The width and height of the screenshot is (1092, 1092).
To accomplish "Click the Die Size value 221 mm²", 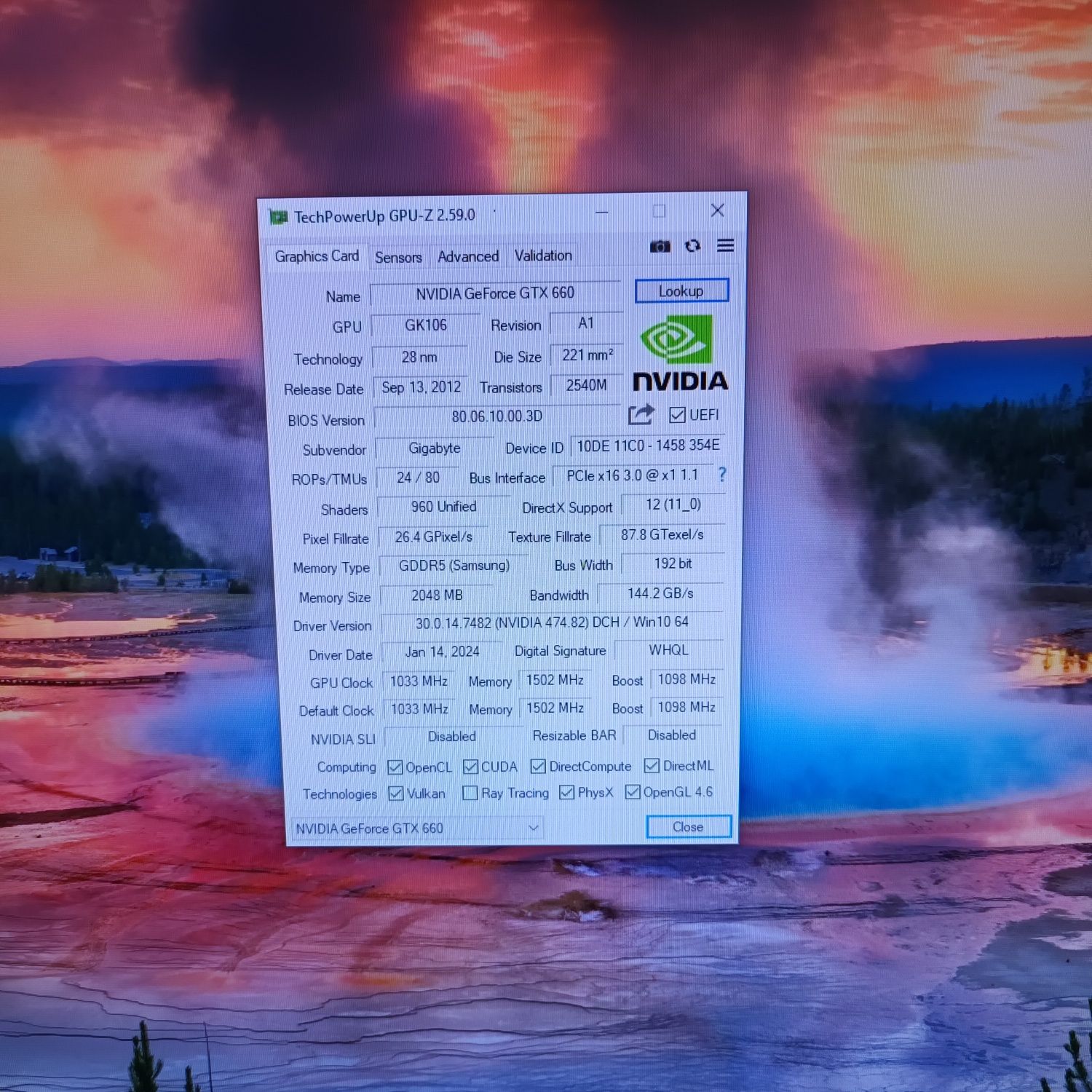I will click(x=587, y=355).
